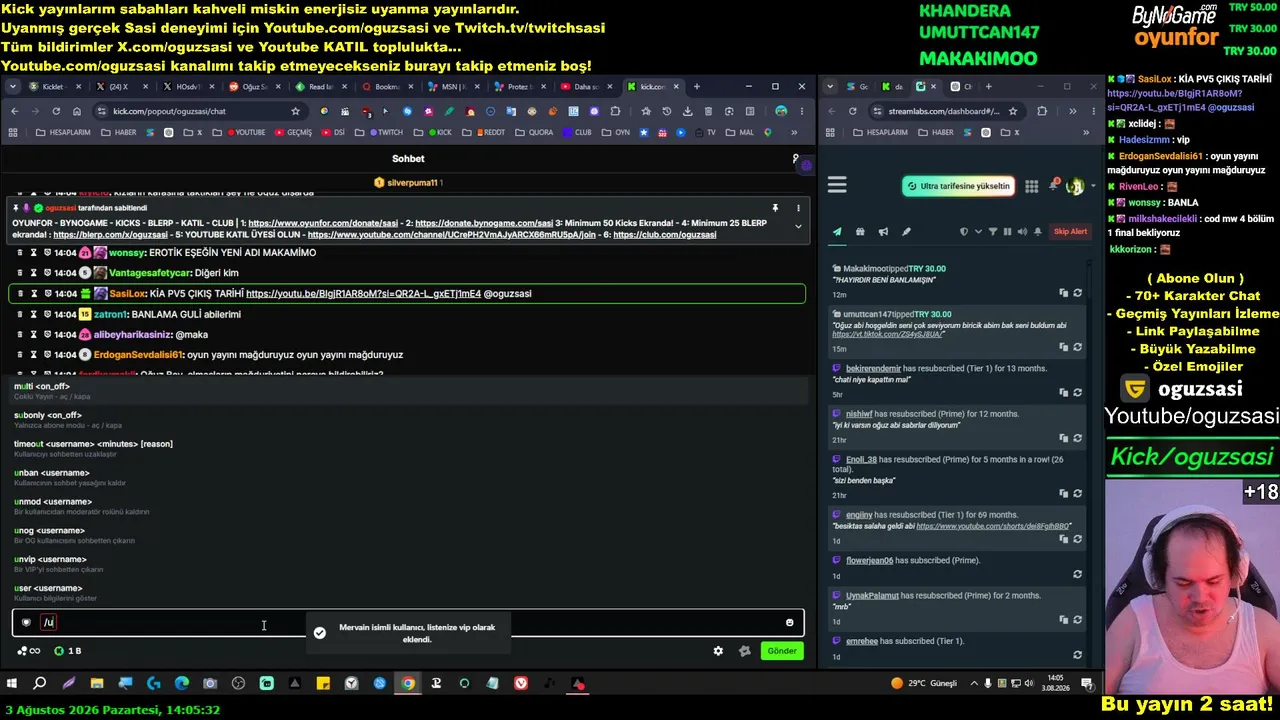Select the megaphone icon tab in Streamlabs events

(x=883, y=232)
